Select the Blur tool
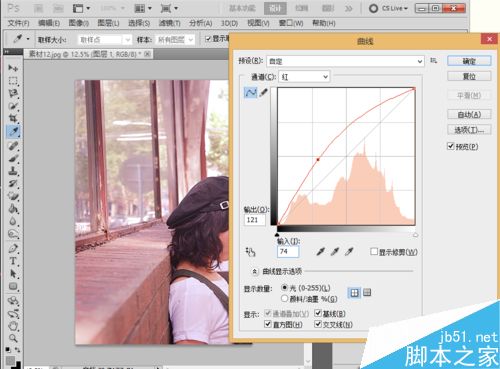The height and width of the screenshot is (369, 500). click(13, 221)
